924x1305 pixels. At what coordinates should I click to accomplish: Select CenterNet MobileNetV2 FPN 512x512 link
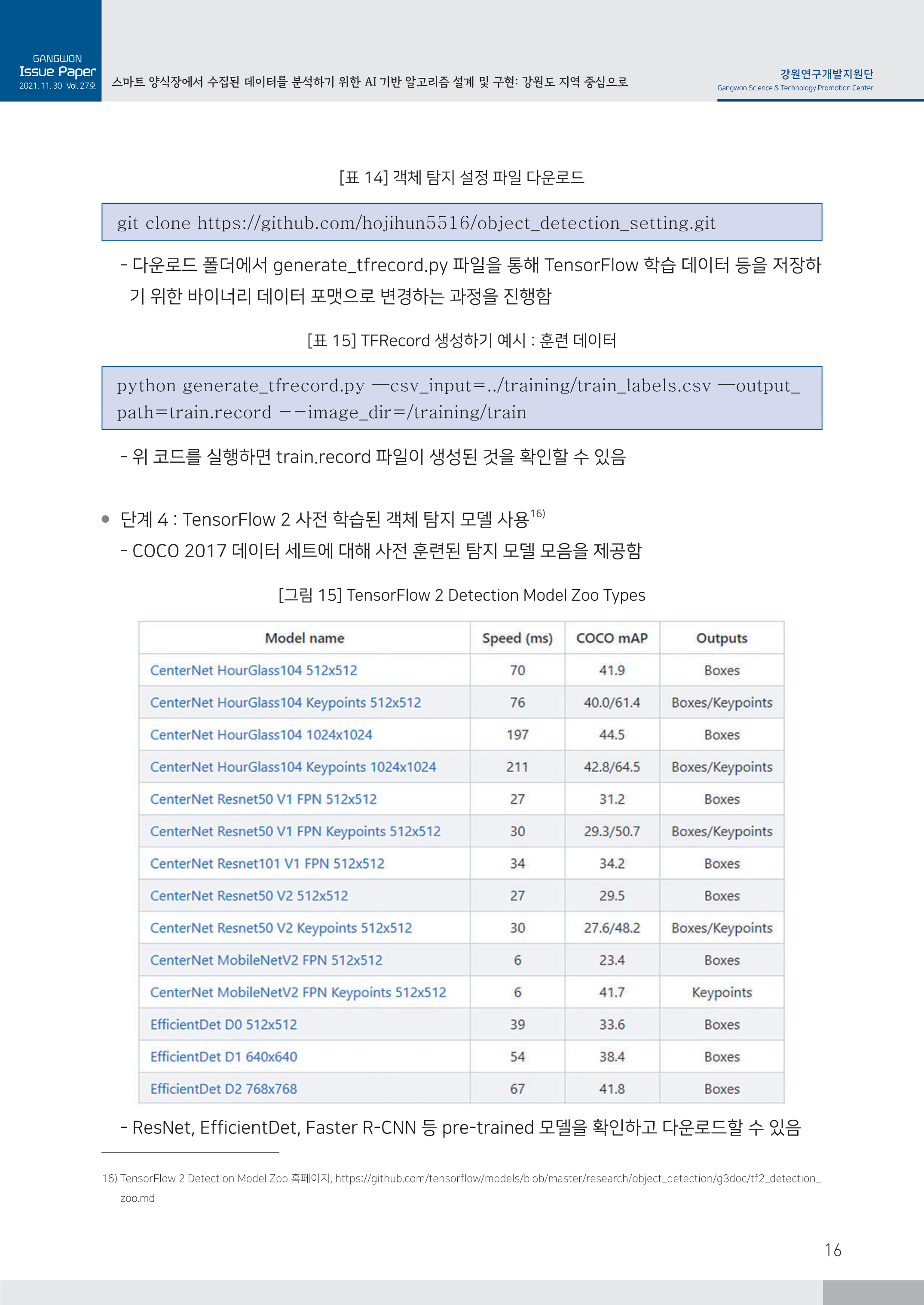[266, 960]
